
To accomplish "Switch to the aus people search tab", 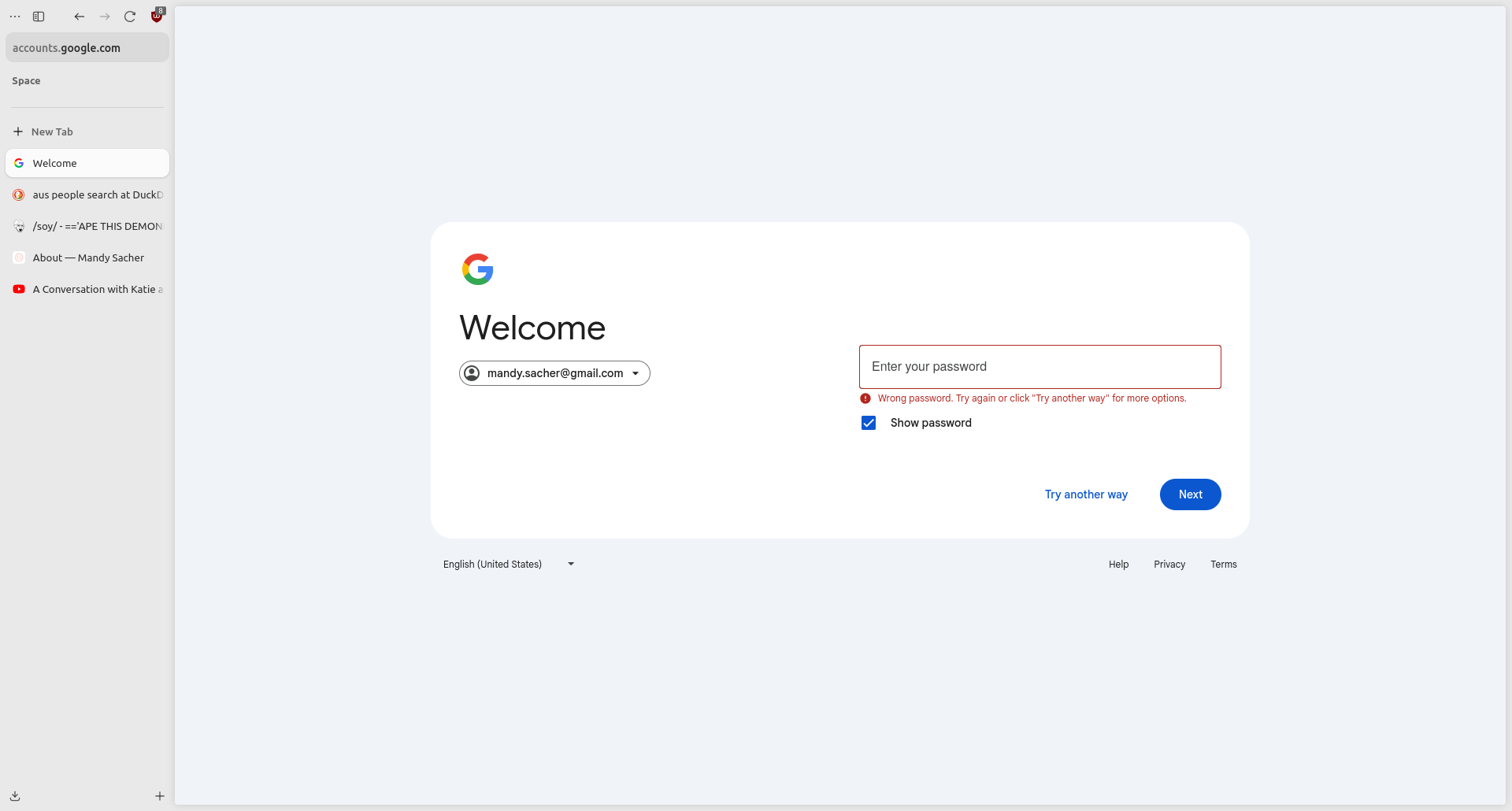I will [x=87, y=194].
